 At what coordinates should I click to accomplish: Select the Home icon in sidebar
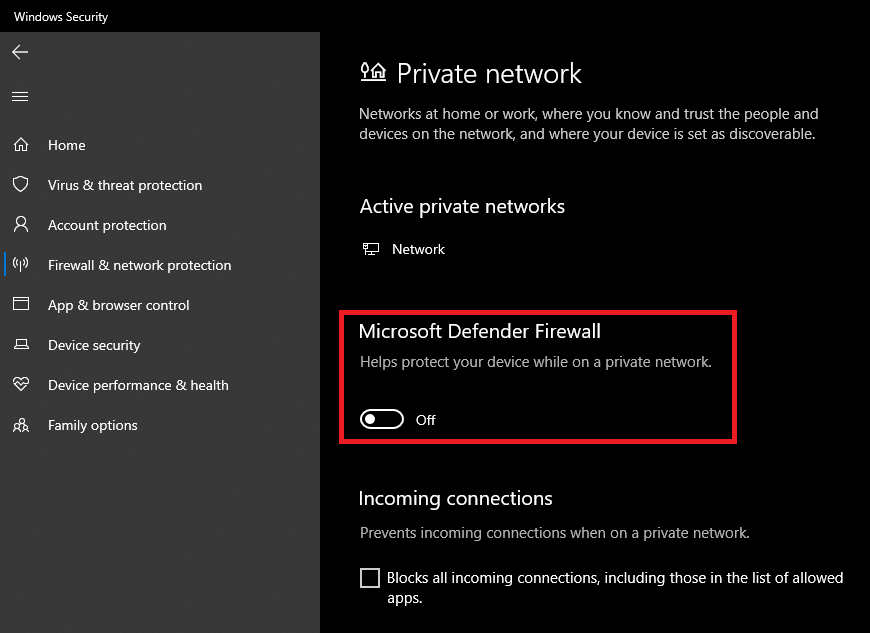pyautogui.click(x=21, y=145)
